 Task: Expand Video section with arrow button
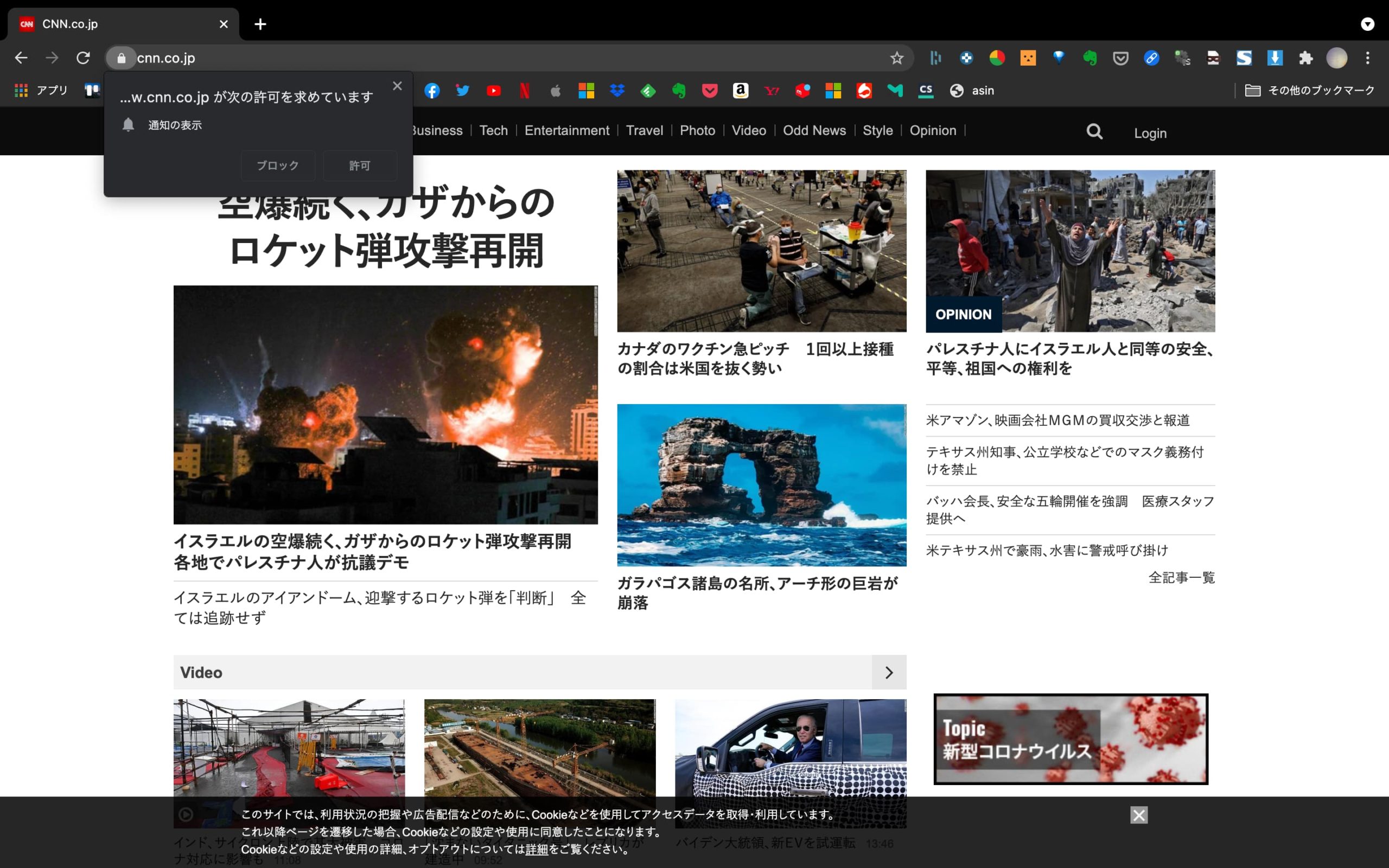click(889, 672)
